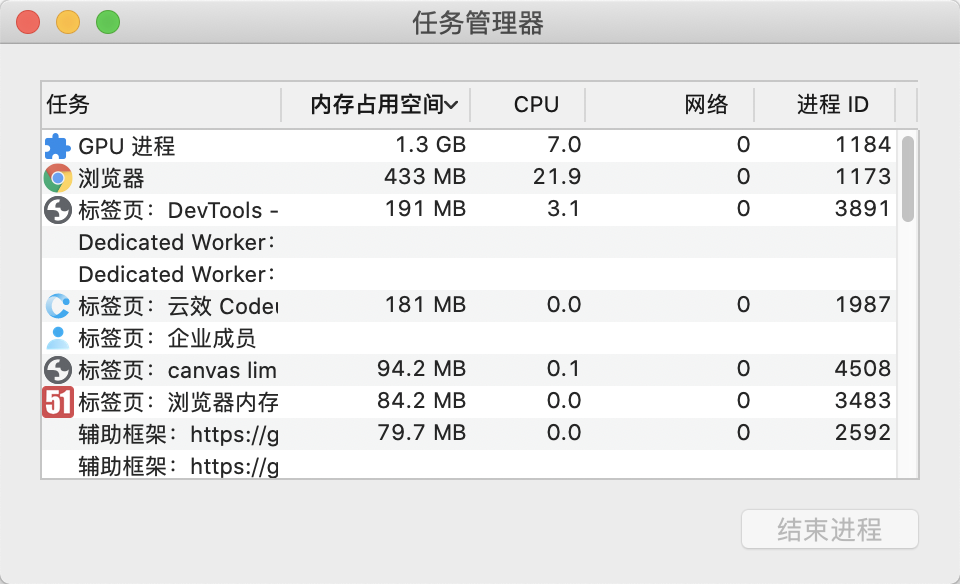
Task: Click process ID 3483
Action: pyautogui.click(x=863, y=400)
